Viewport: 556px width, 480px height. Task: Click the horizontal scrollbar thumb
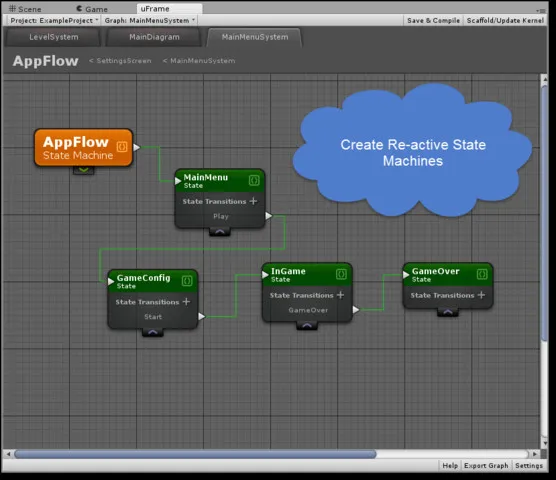coord(195,454)
